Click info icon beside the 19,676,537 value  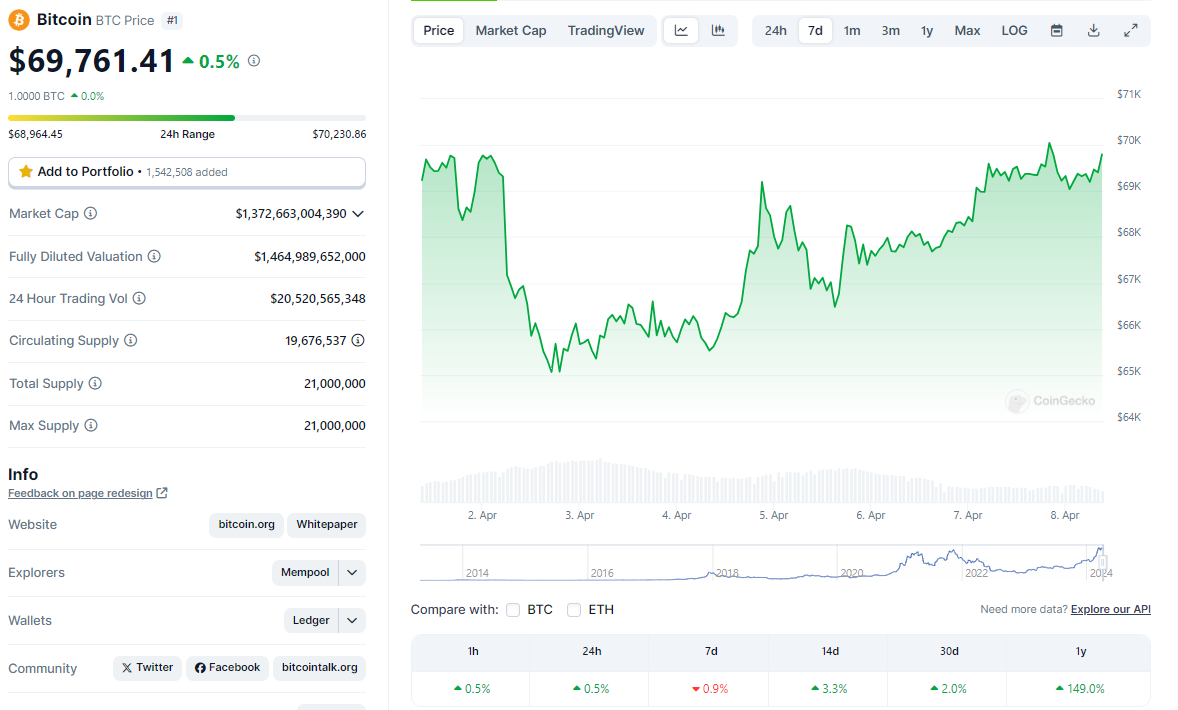tap(358, 340)
